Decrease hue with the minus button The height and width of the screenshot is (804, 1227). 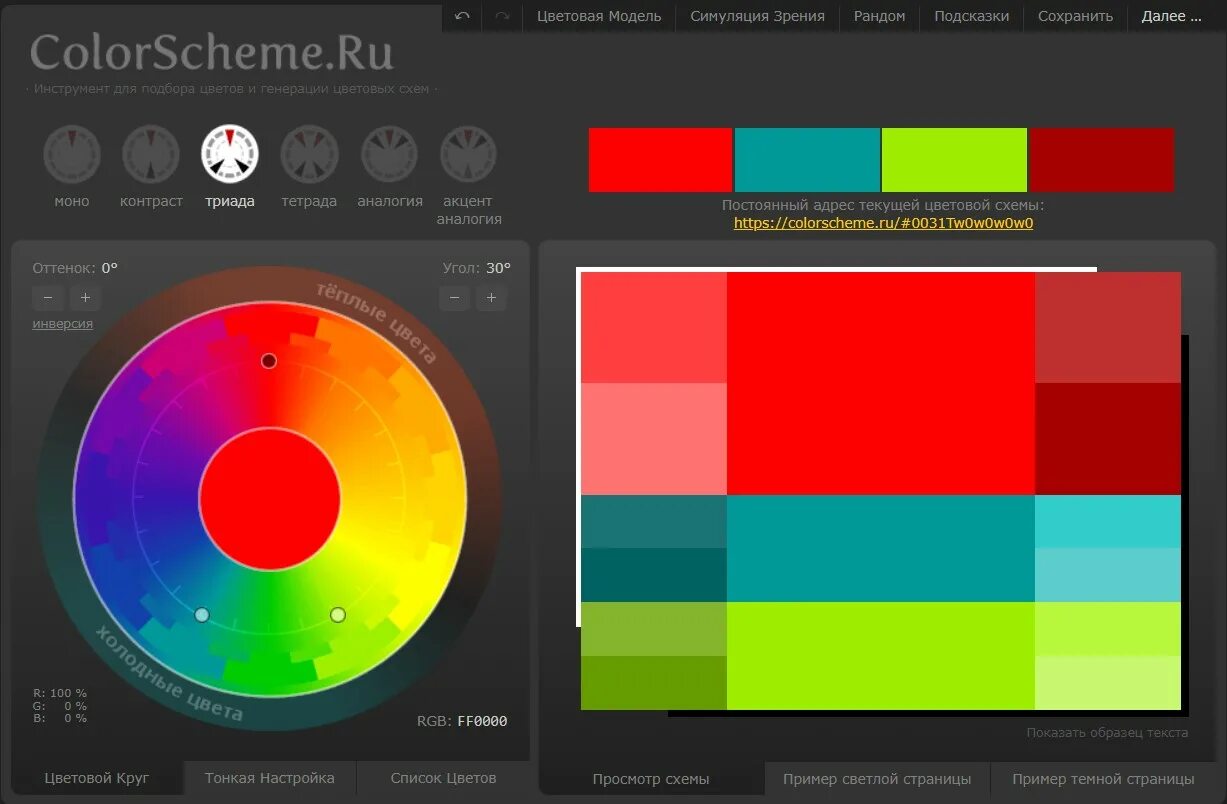click(48, 297)
